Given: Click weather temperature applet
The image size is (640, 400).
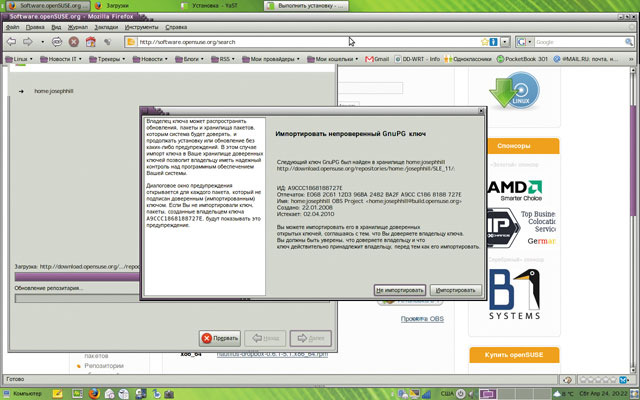Looking at the screenshot, I should click(x=563, y=393).
